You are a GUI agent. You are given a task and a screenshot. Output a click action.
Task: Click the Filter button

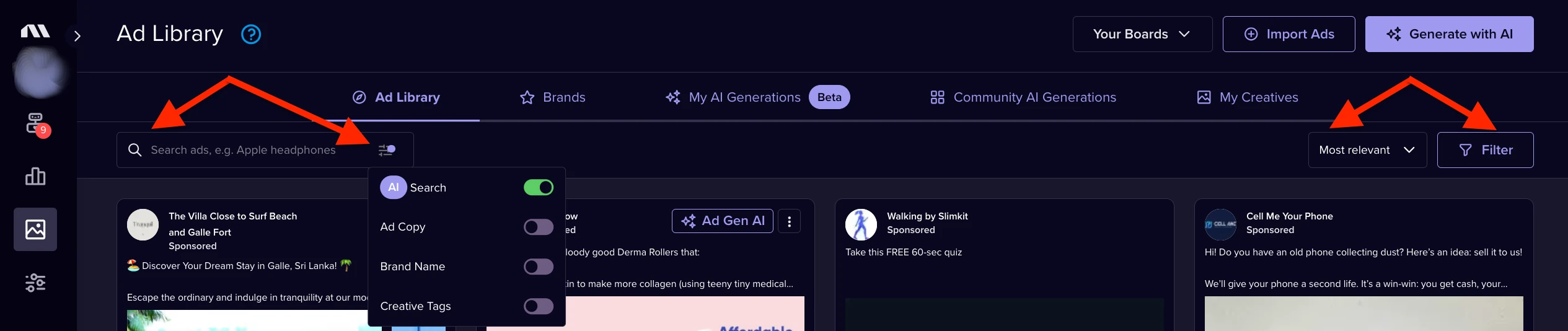pyautogui.click(x=1485, y=150)
